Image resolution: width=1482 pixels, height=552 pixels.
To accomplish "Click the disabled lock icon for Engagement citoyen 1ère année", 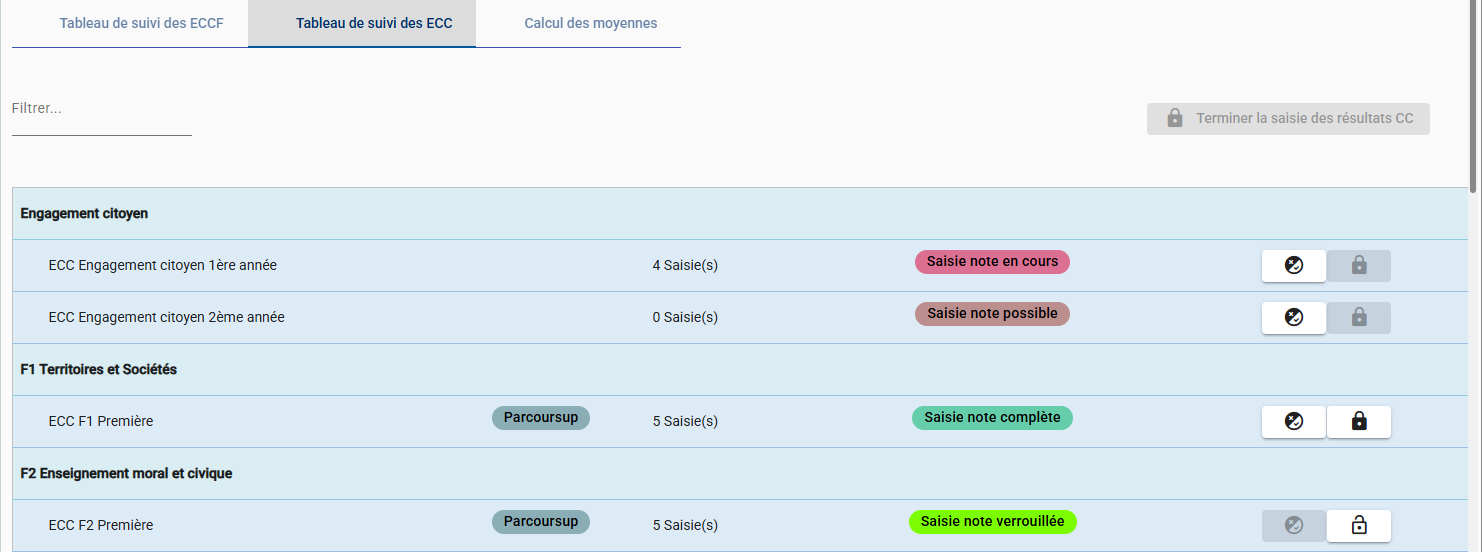I will 1359,266.
